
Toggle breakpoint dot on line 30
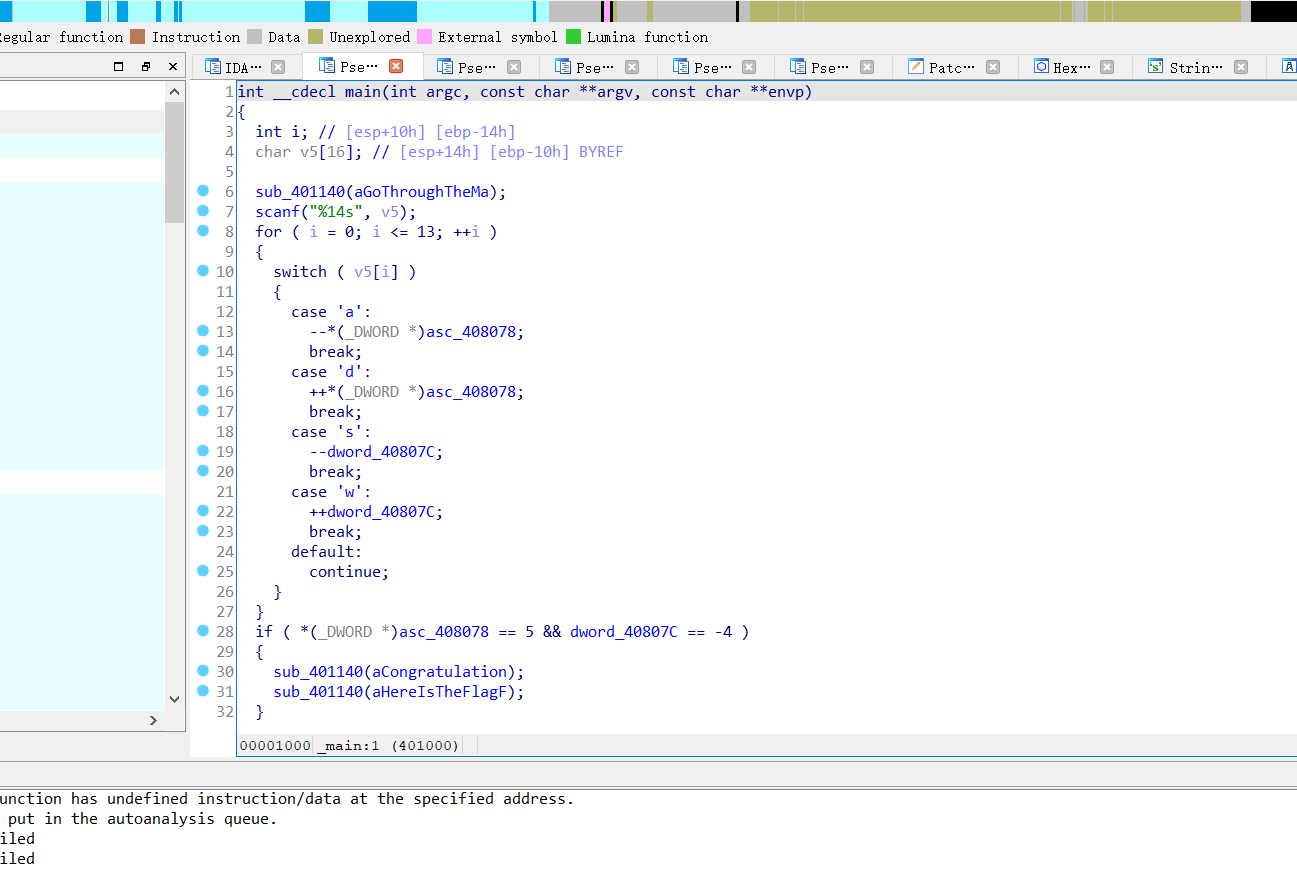[203, 671]
